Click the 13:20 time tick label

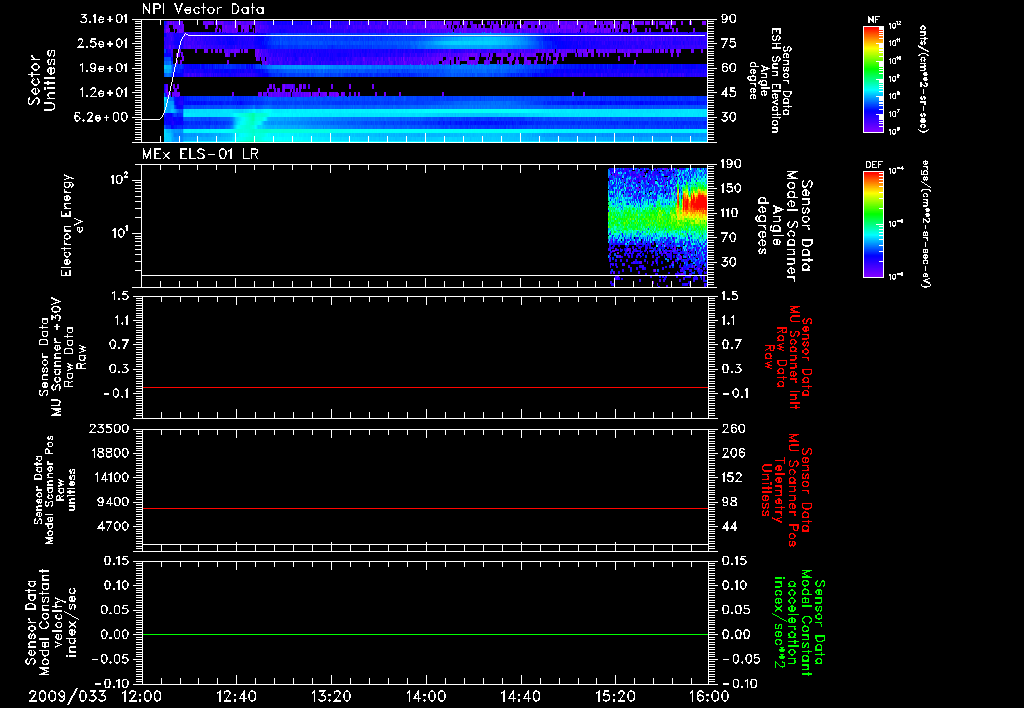point(331,696)
